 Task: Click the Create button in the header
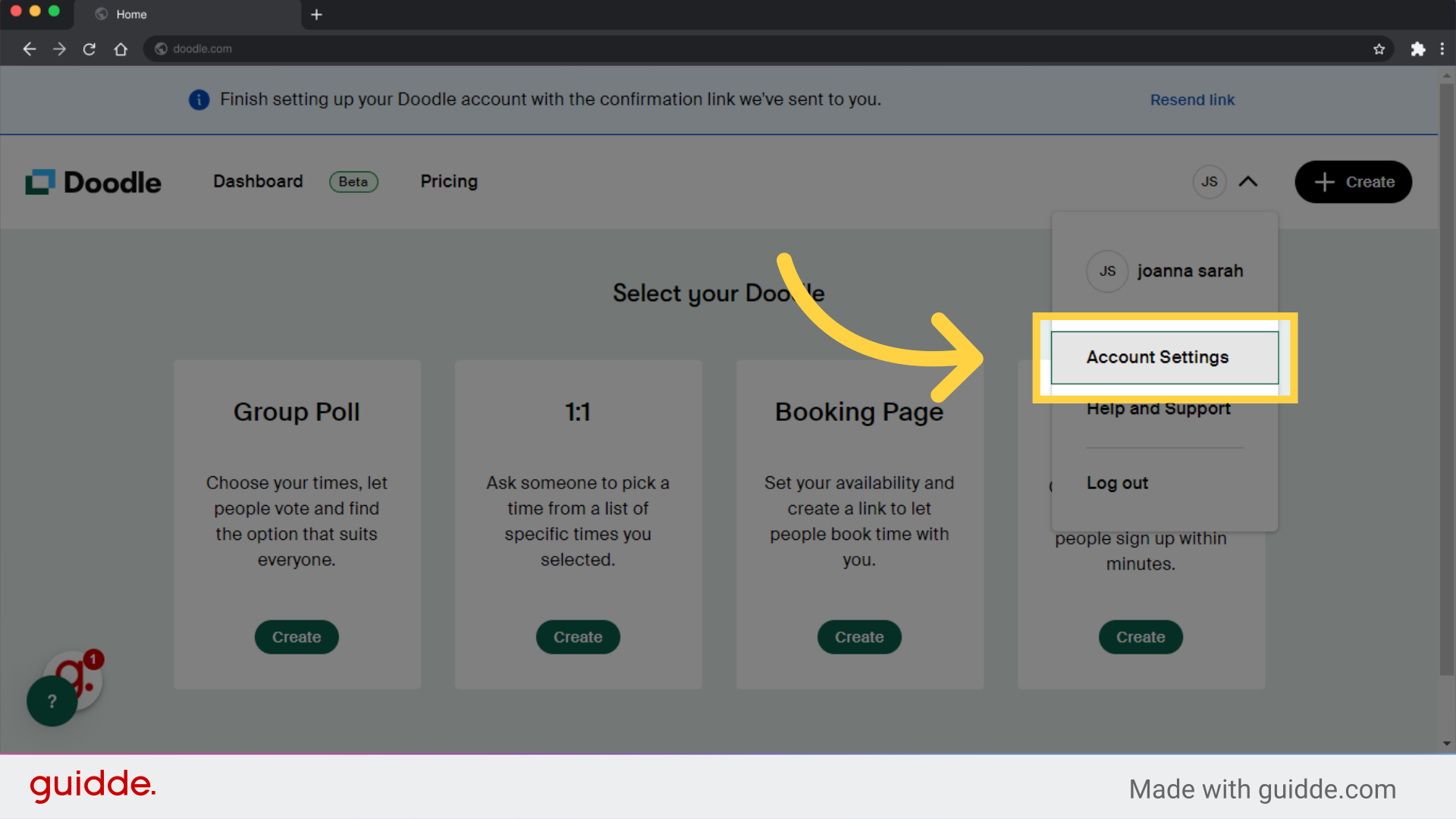click(1353, 182)
